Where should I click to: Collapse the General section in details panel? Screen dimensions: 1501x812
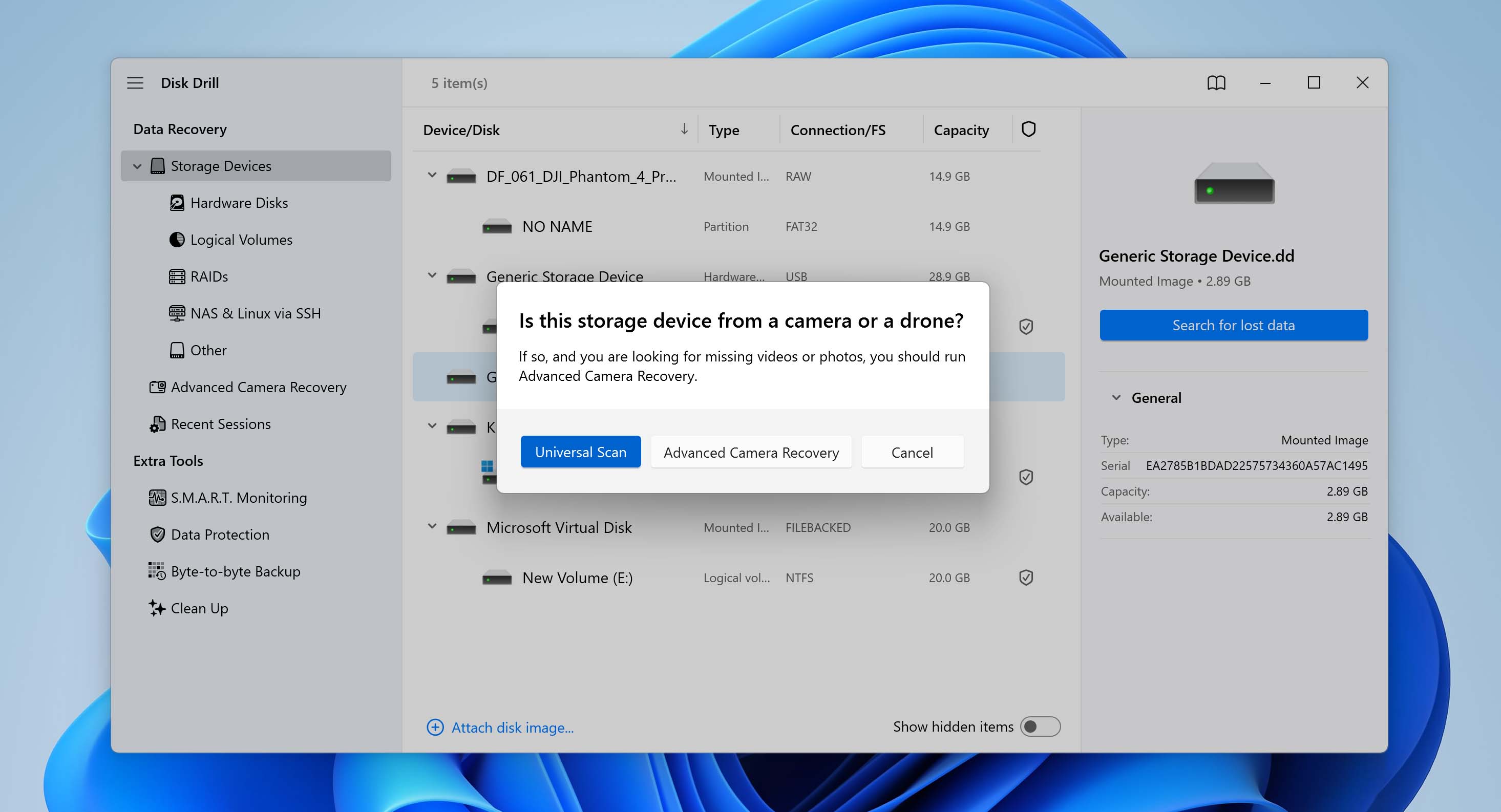click(x=1116, y=397)
